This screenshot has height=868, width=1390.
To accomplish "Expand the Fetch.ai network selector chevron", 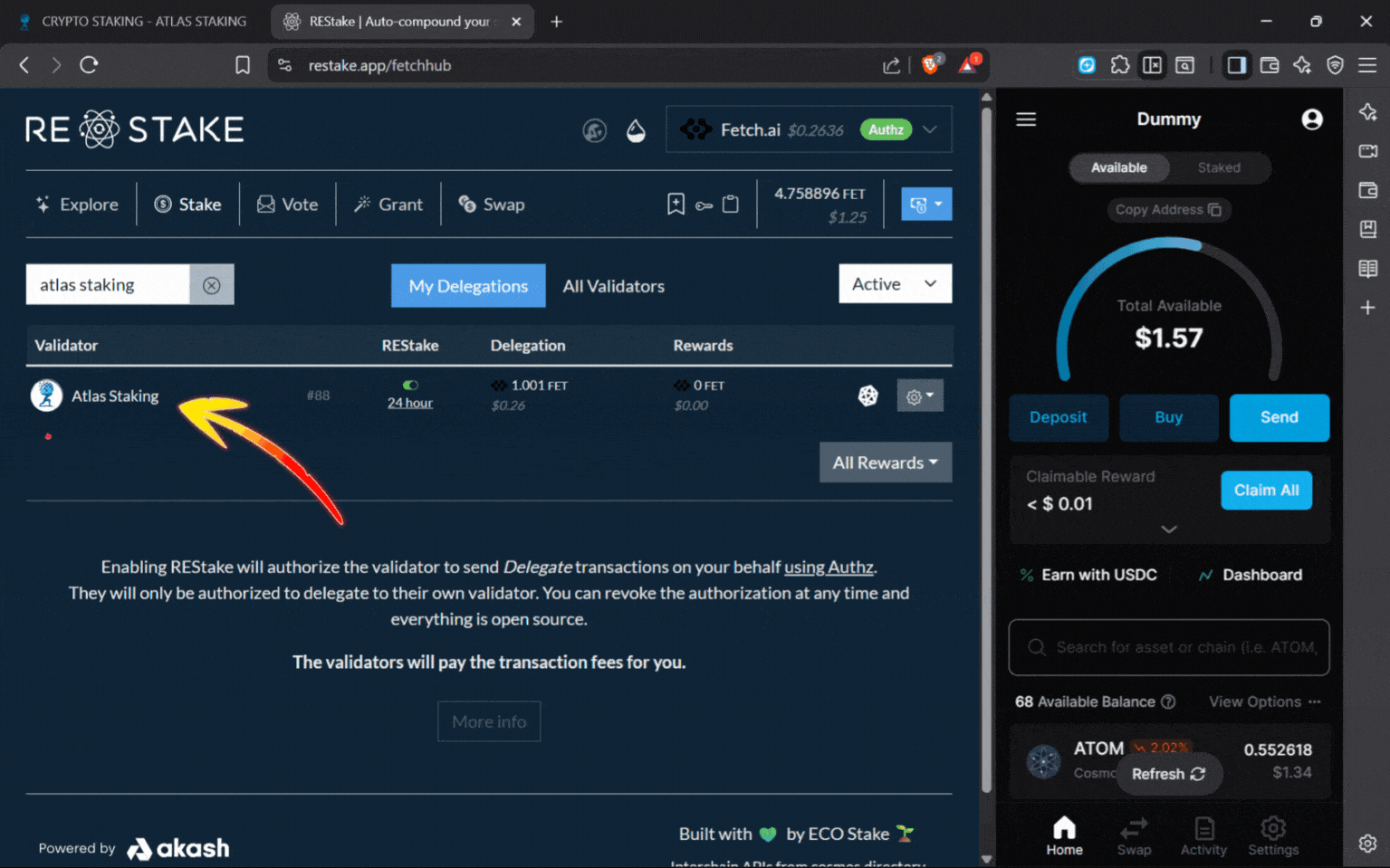I will point(930,129).
